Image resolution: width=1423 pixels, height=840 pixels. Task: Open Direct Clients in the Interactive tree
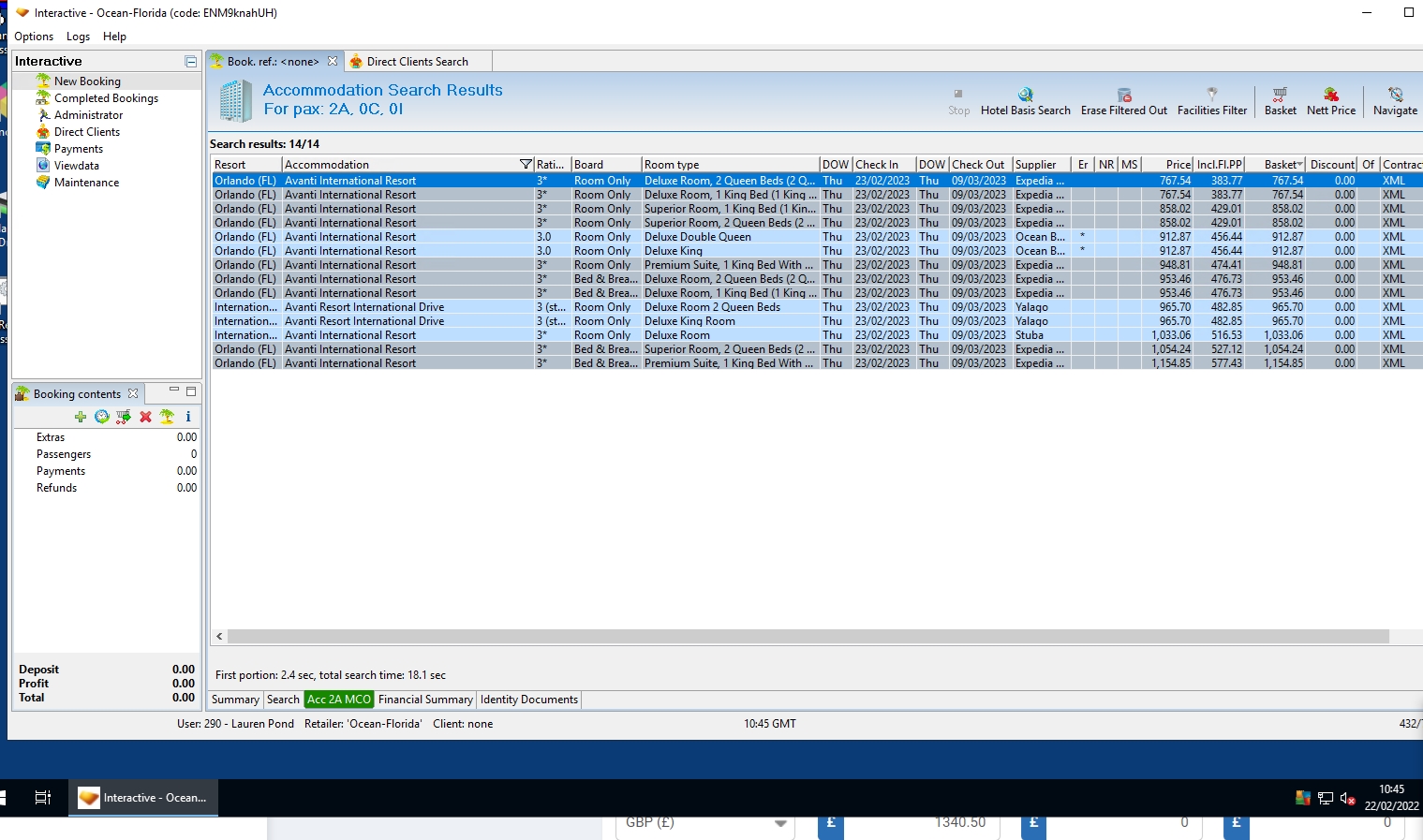click(87, 132)
